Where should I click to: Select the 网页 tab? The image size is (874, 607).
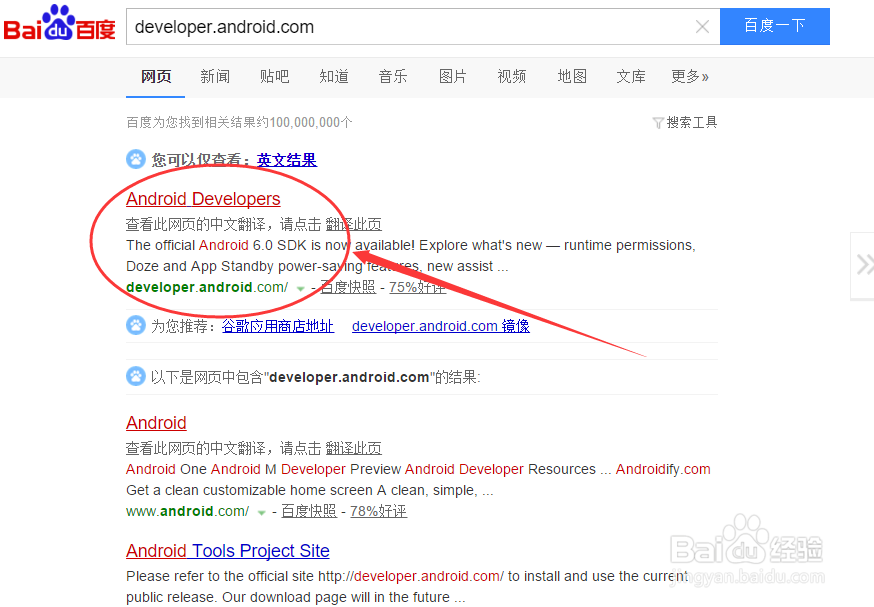point(156,76)
